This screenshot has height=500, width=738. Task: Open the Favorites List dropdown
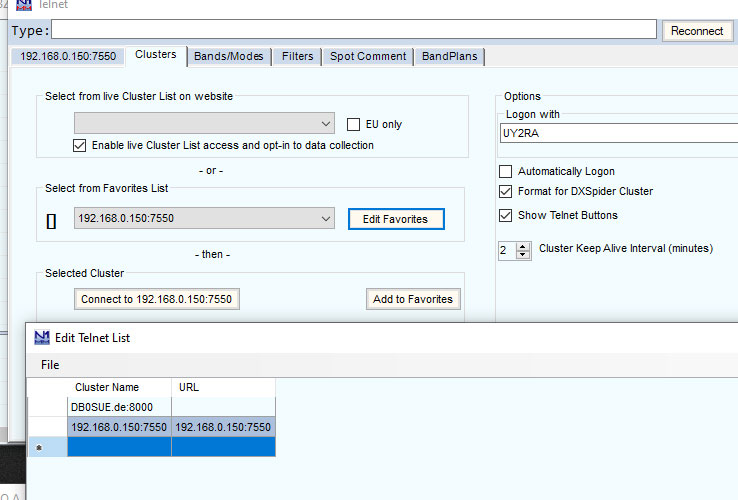click(204, 218)
